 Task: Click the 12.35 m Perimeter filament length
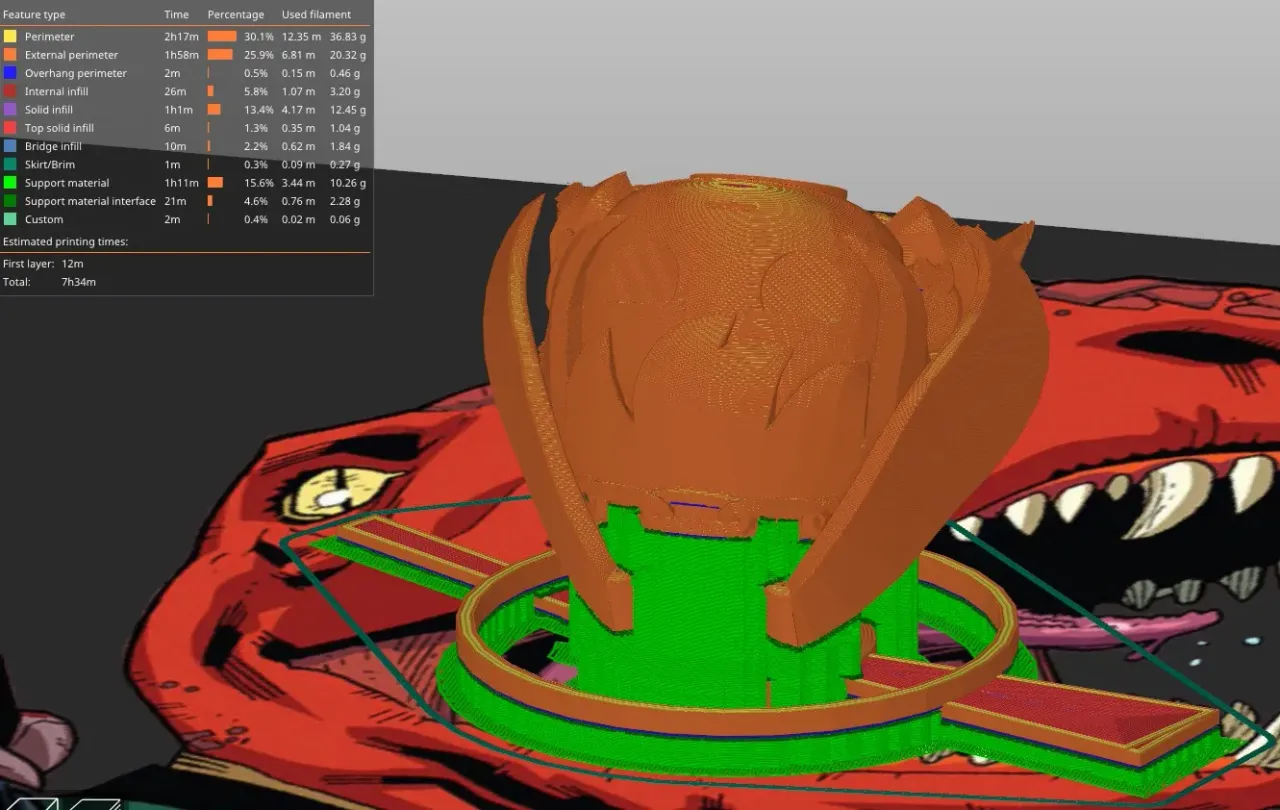point(301,37)
